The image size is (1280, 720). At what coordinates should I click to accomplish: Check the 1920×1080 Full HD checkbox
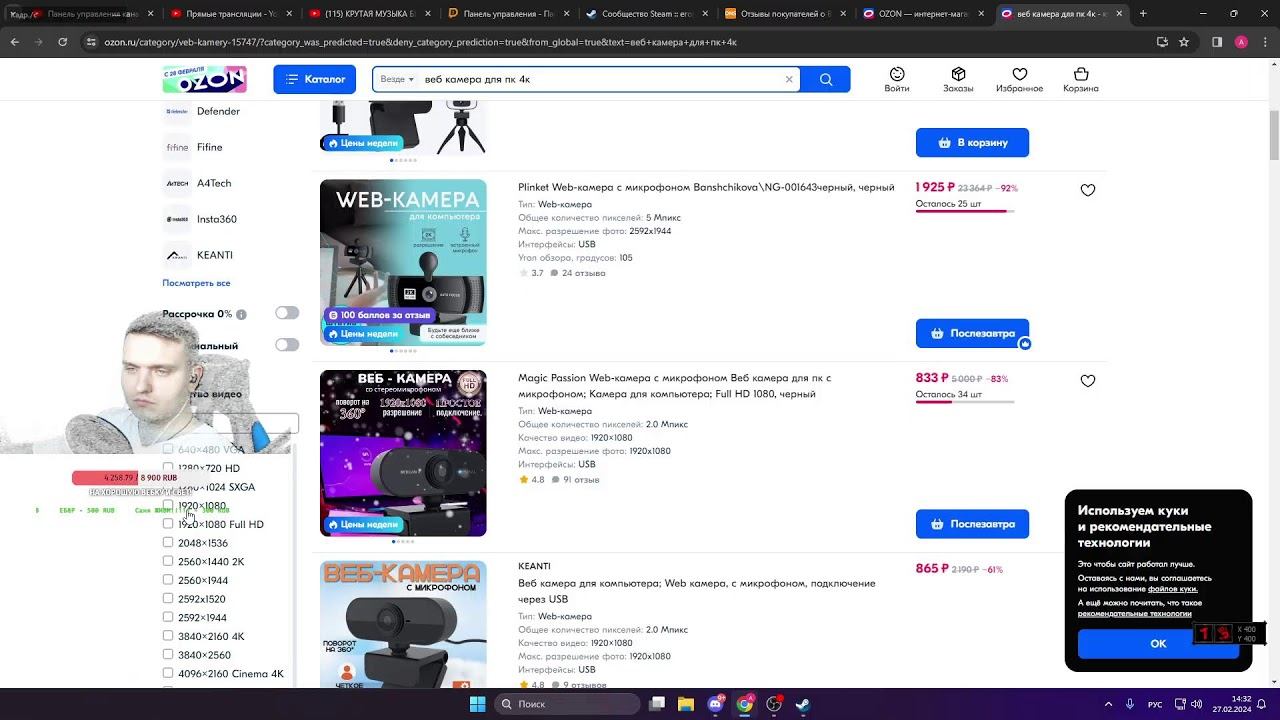pyautogui.click(x=168, y=524)
